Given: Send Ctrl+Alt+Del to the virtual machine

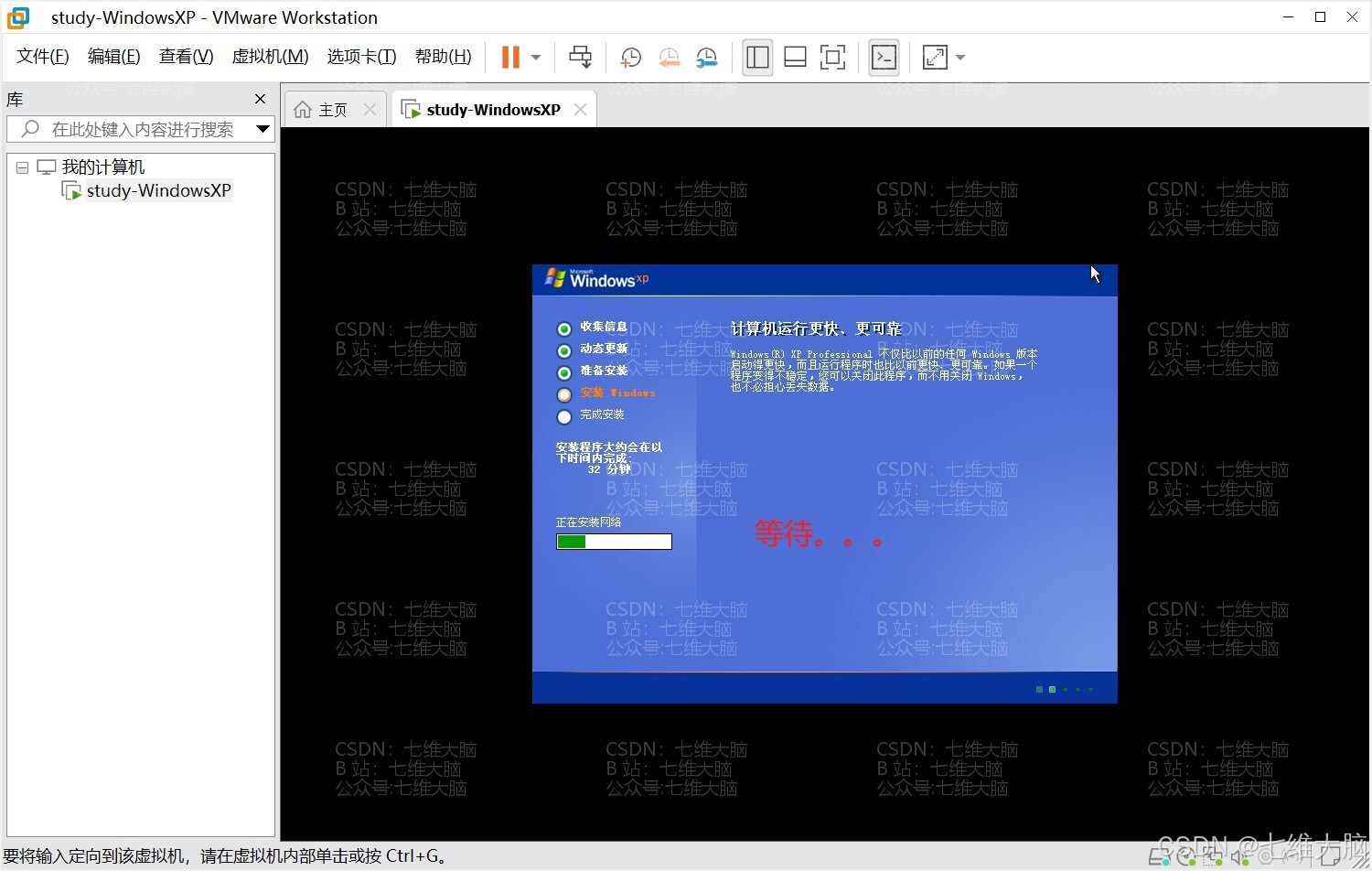Looking at the screenshot, I should click(580, 58).
